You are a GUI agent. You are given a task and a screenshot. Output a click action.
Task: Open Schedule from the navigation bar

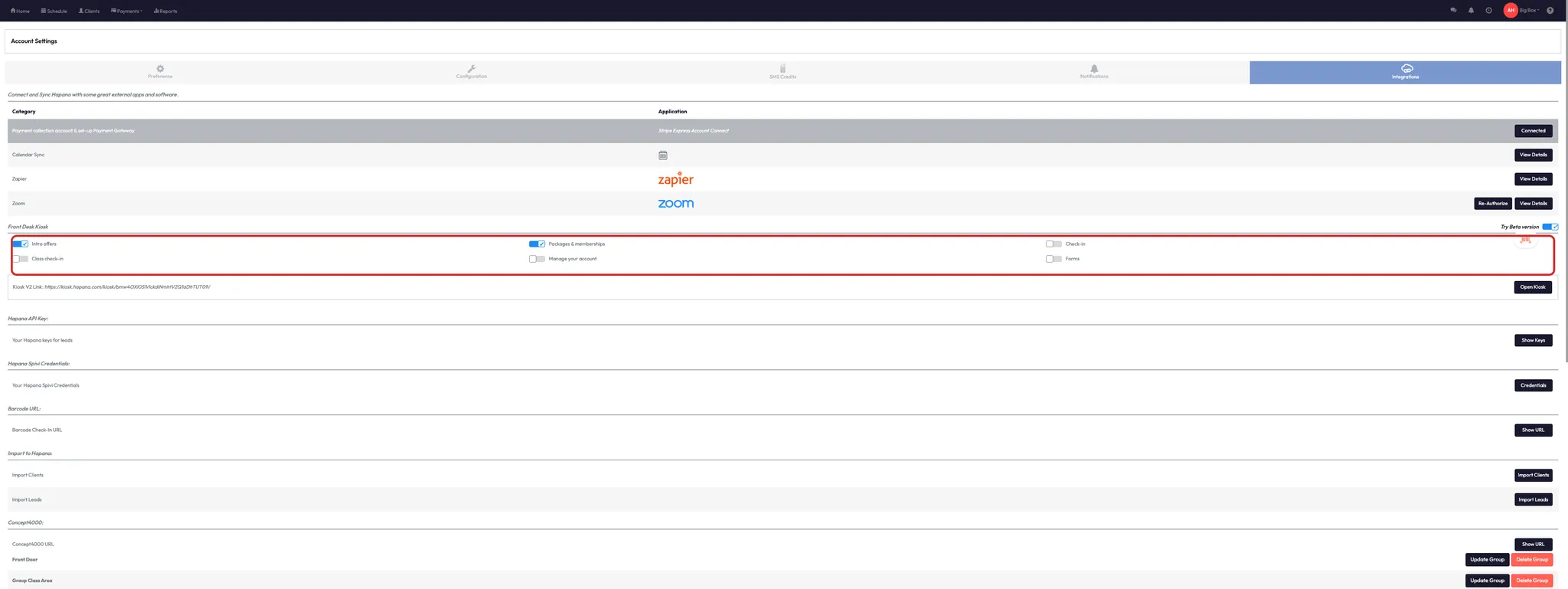tap(54, 11)
